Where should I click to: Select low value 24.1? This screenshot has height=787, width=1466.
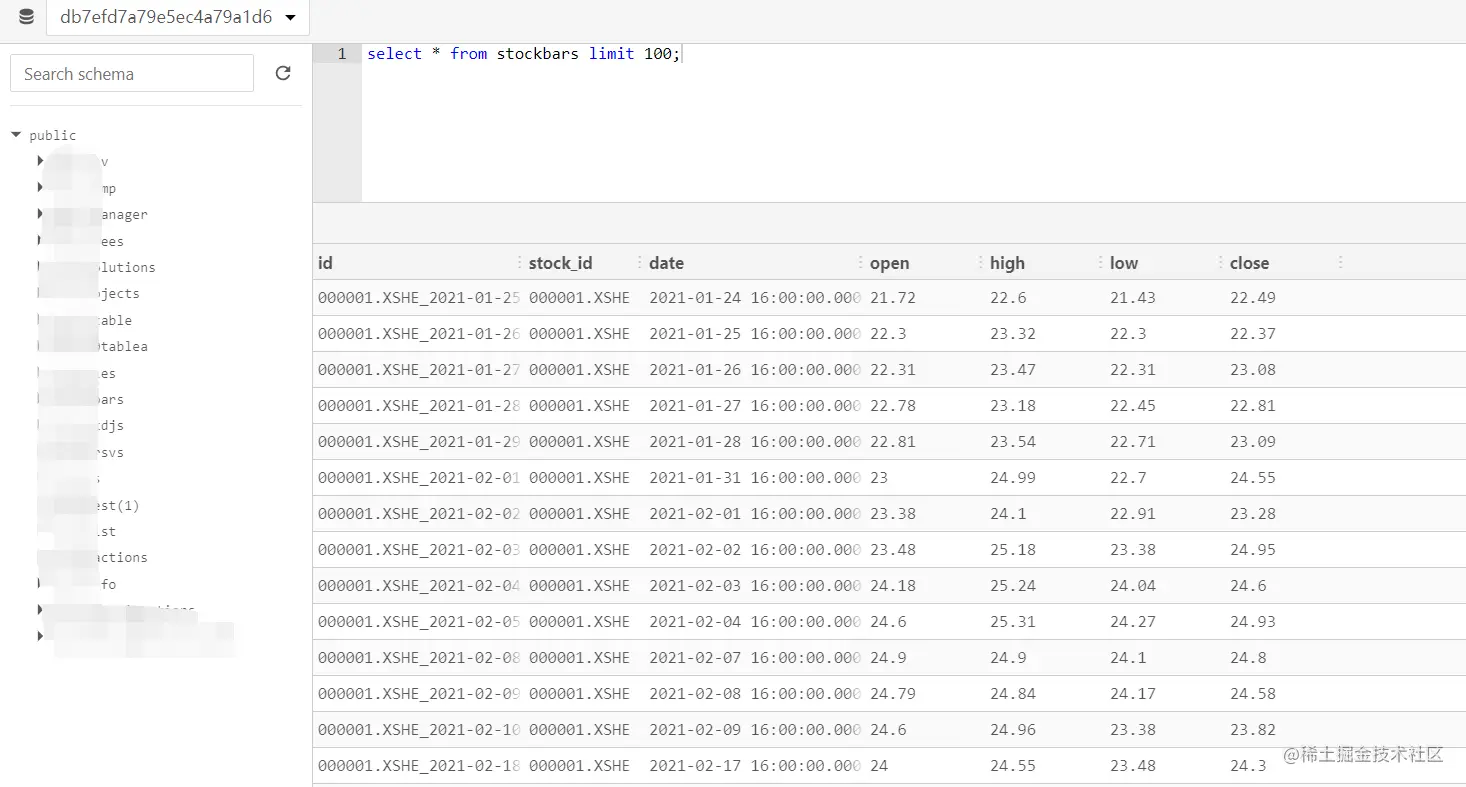tap(1128, 657)
